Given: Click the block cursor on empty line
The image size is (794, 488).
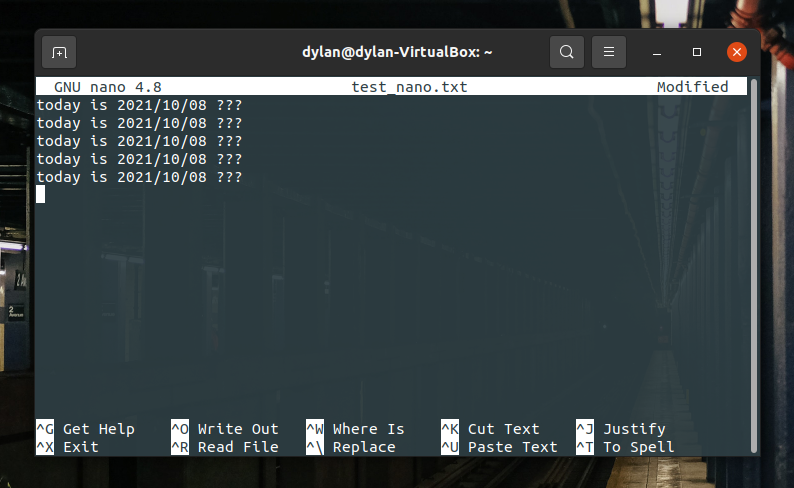Looking at the screenshot, I should [41, 194].
